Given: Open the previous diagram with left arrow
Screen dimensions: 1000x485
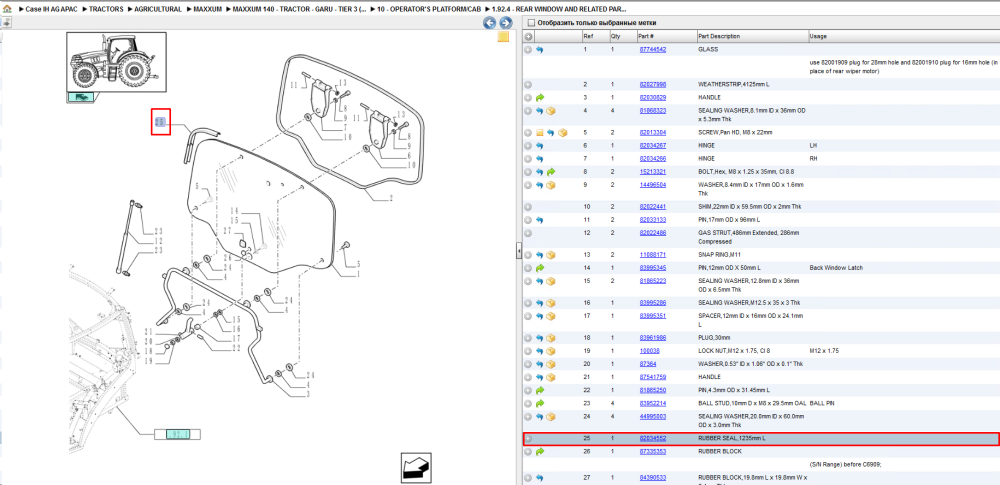Looking at the screenshot, I should (489, 24).
